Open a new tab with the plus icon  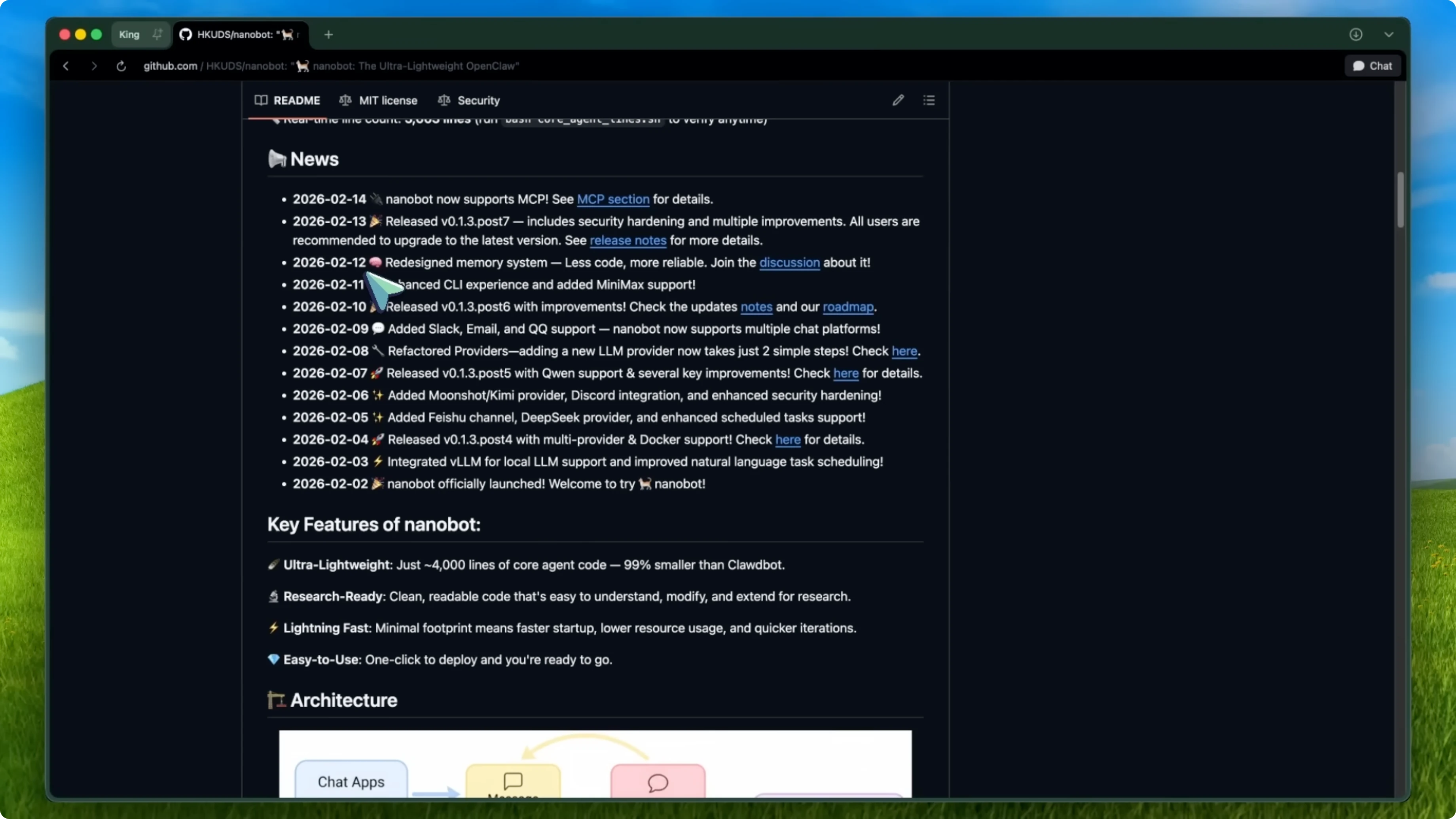coord(328,34)
